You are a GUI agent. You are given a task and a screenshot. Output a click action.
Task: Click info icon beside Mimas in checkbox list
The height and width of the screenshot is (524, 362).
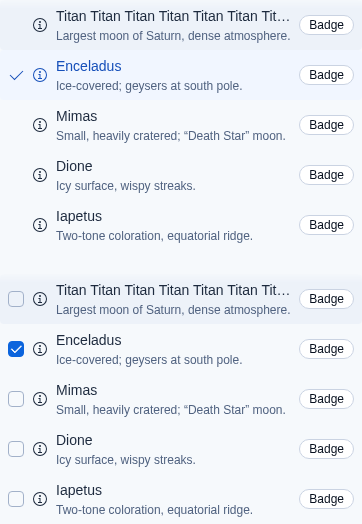click(x=40, y=399)
